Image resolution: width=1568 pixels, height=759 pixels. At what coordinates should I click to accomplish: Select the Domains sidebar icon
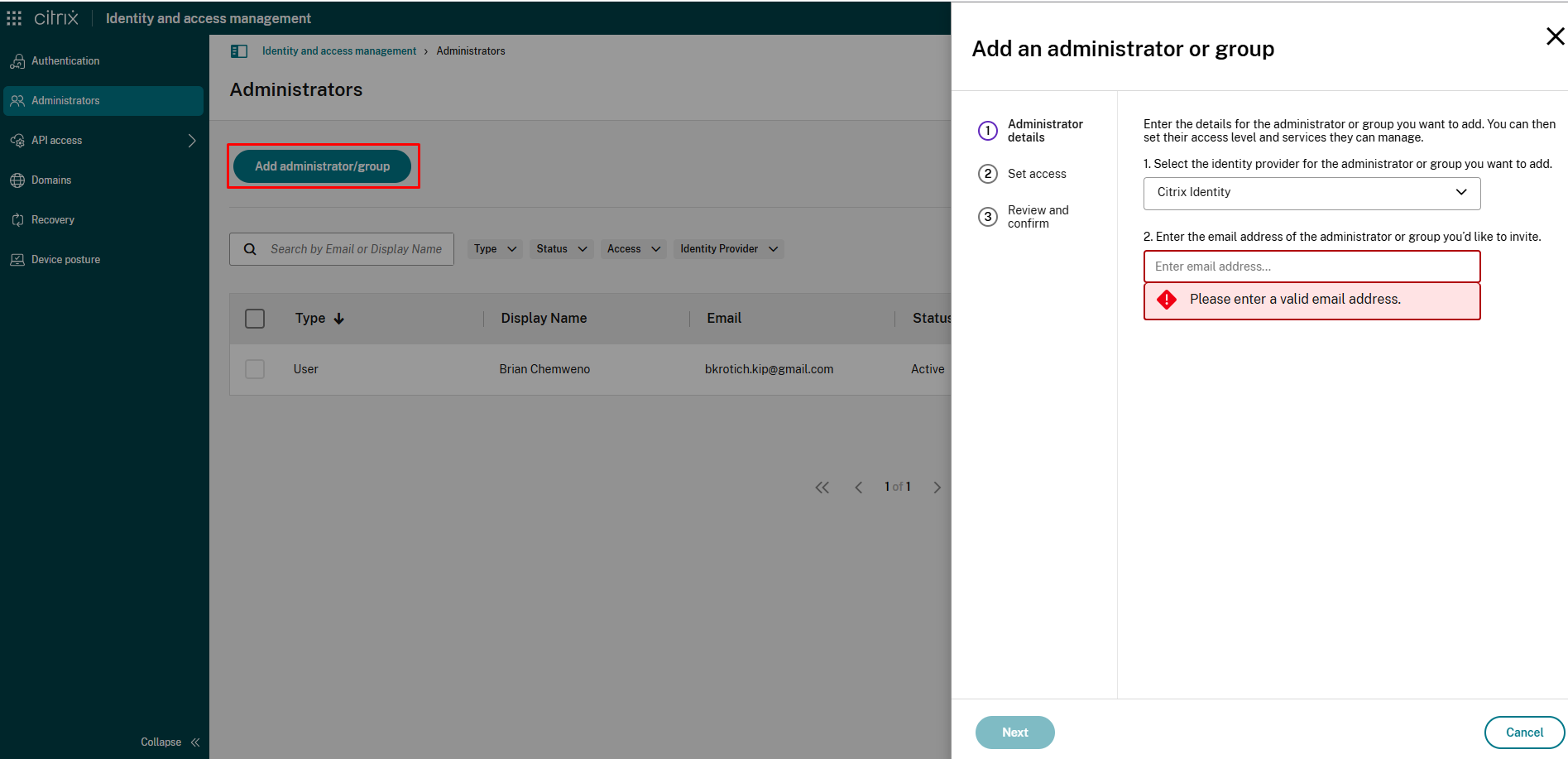17,180
